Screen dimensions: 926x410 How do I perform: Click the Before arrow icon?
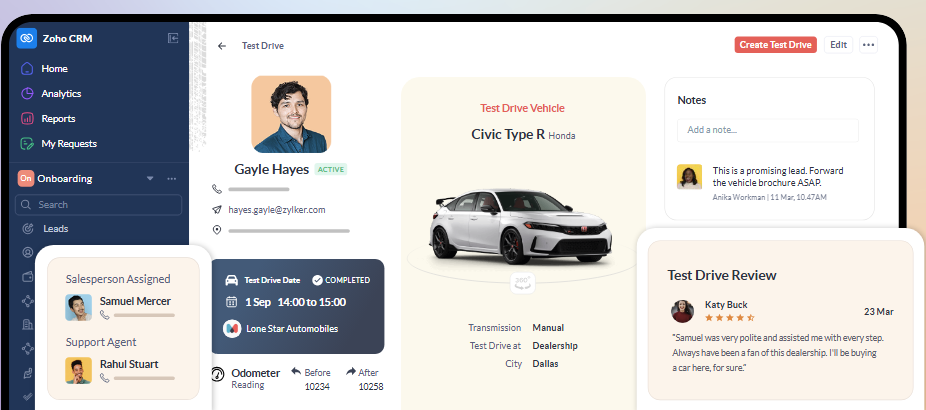coord(296,372)
